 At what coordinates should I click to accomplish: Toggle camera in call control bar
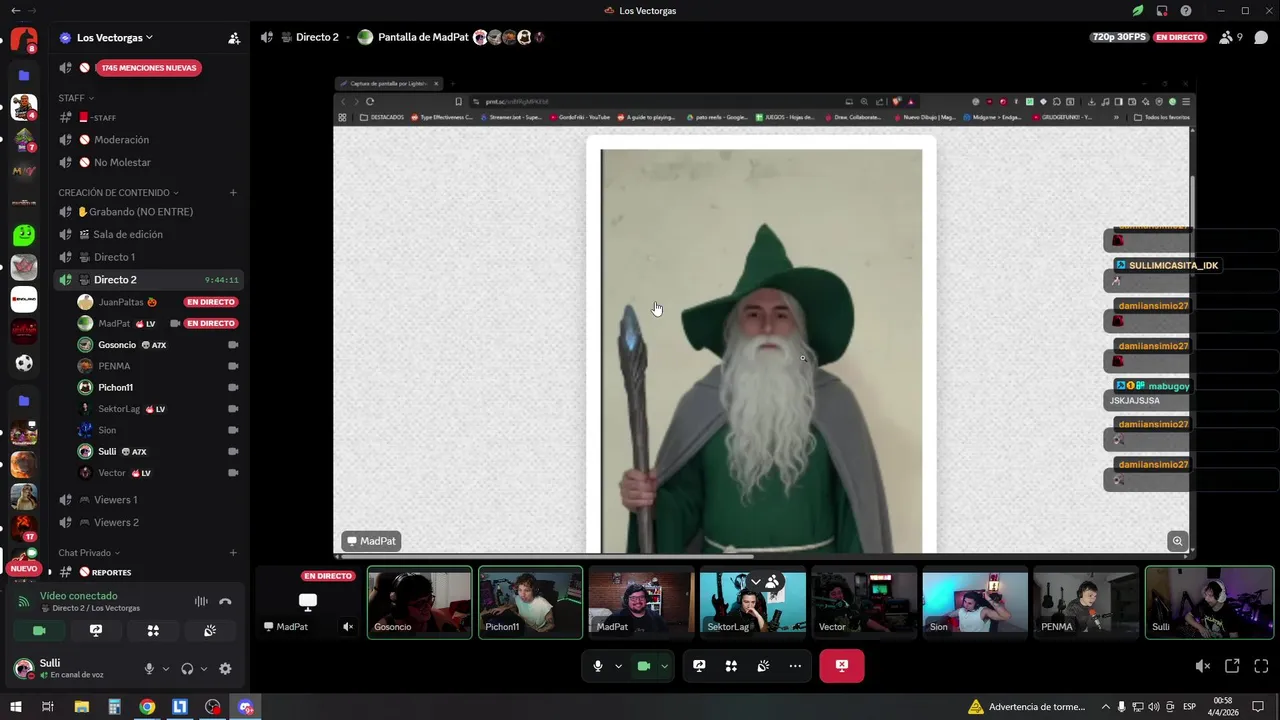[x=644, y=666]
